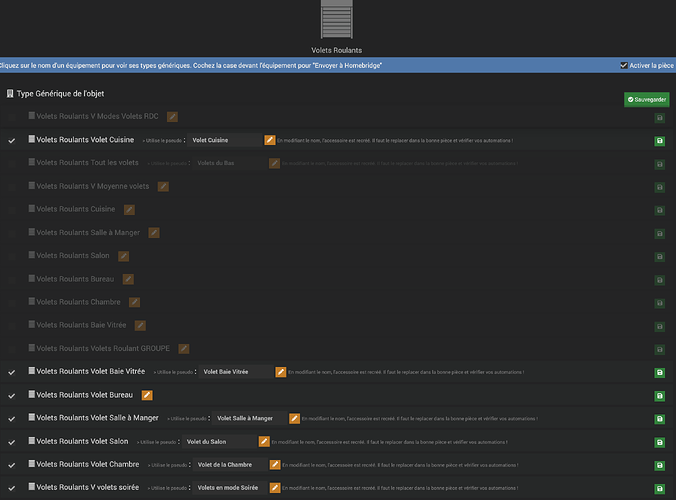Click orange edit pencil for Volet Baie Vitrée
This screenshot has width=676, height=500.
(x=281, y=372)
